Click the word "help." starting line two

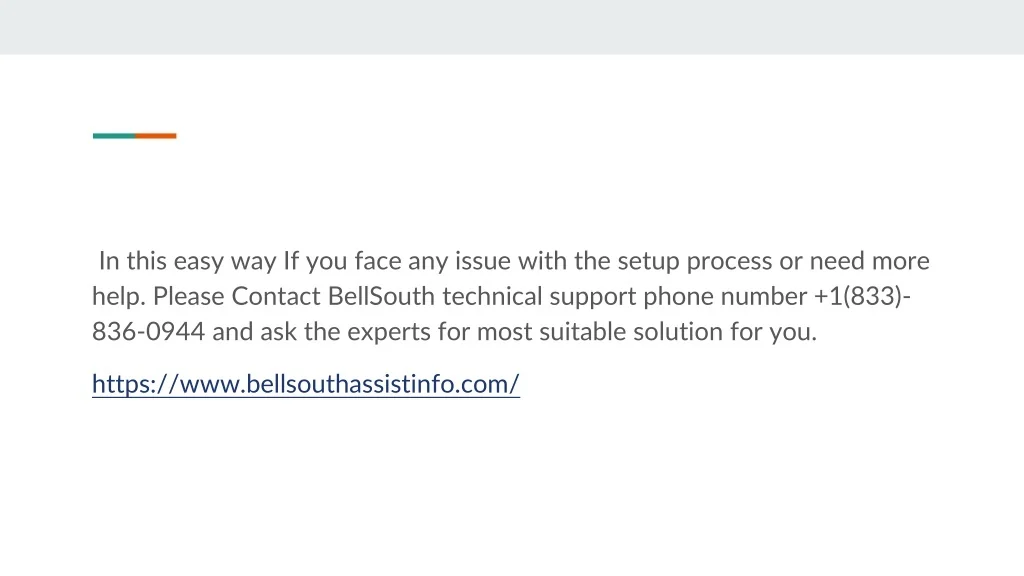coord(119,297)
